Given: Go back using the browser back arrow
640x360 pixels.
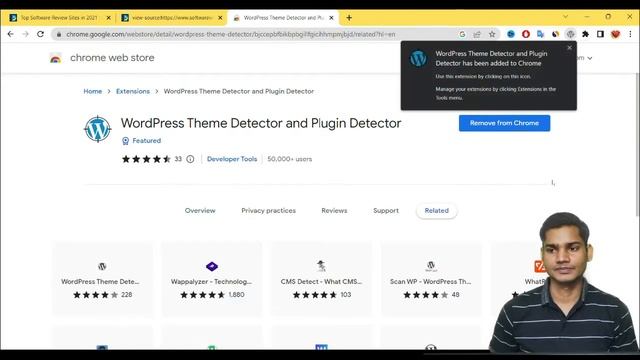Looking at the screenshot, I should (x=11, y=34).
